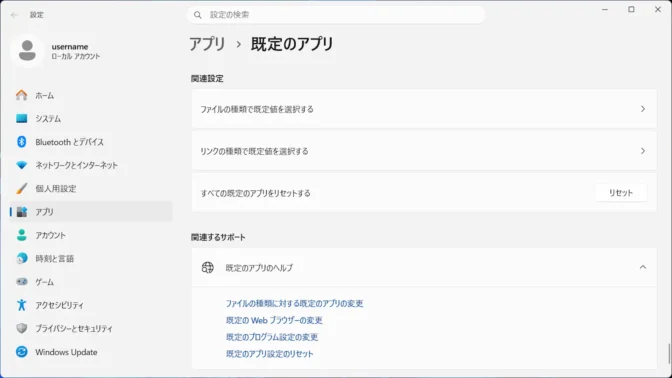This screenshot has height=378, width=672.
Task: Click the 個人用設定 paintbrush icon
Action: pos(21,189)
